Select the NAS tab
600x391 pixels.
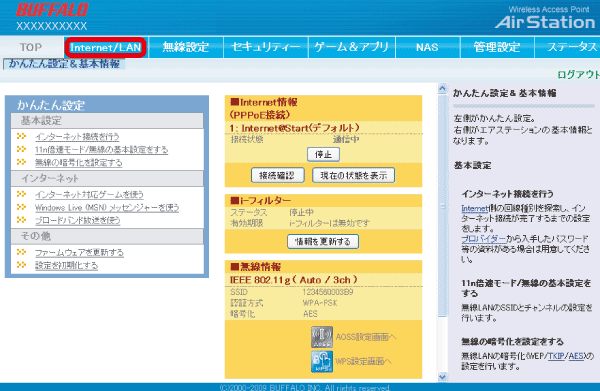pyautogui.click(x=427, y=47)
